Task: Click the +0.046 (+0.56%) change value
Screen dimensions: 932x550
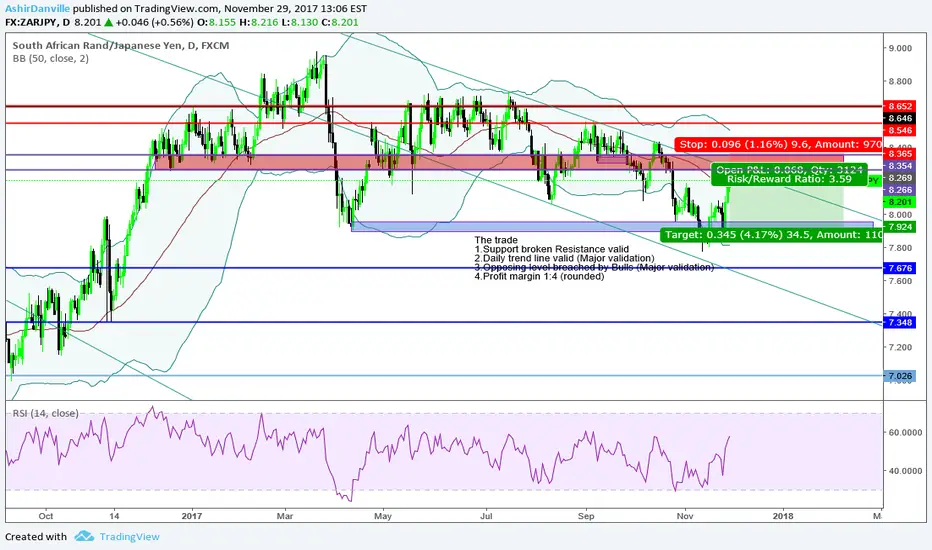Action: point(155,22)
